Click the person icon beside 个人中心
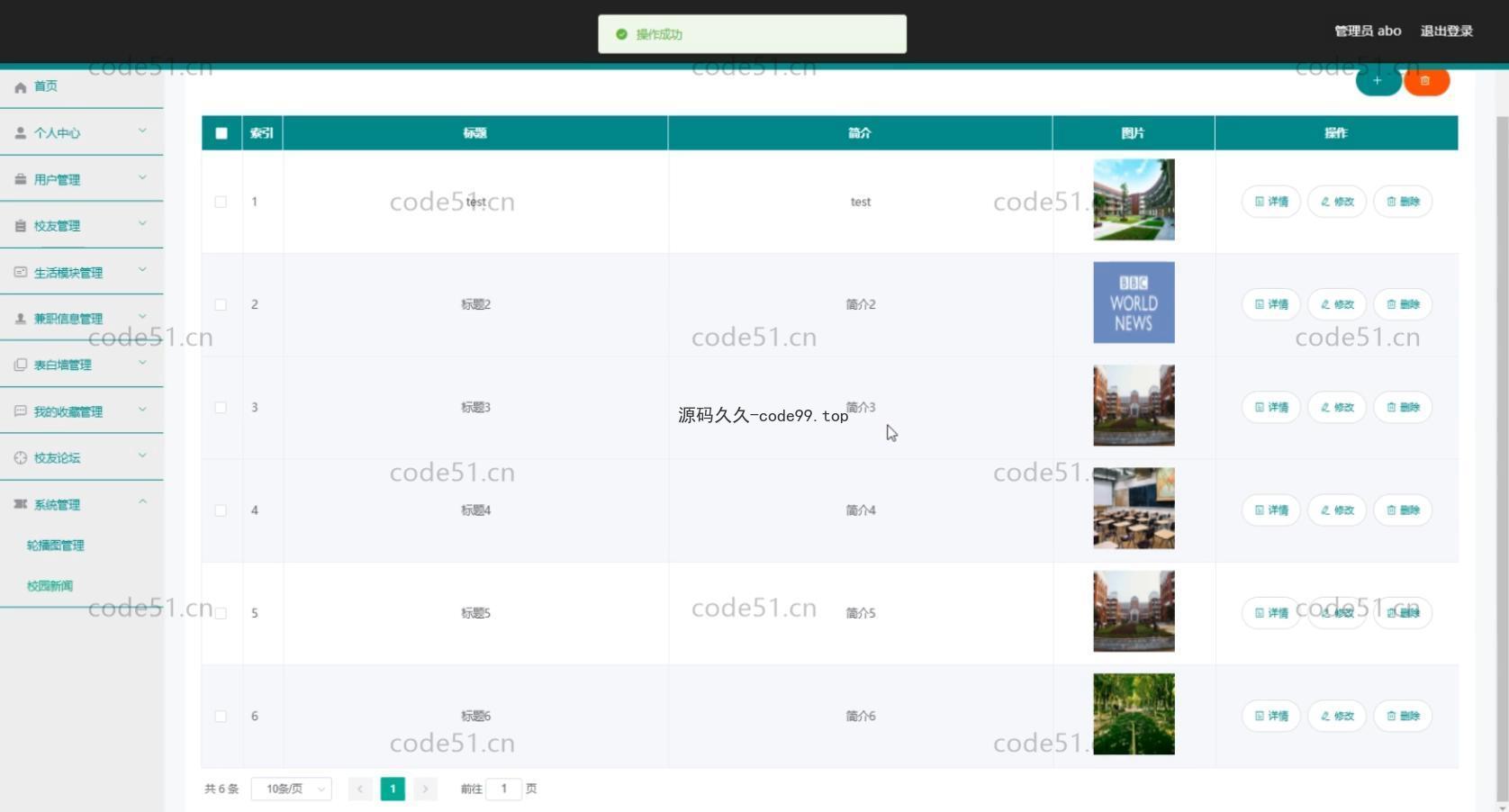Screen dimensions: 1509x812 pyautogui.click(x=21, y=133)
